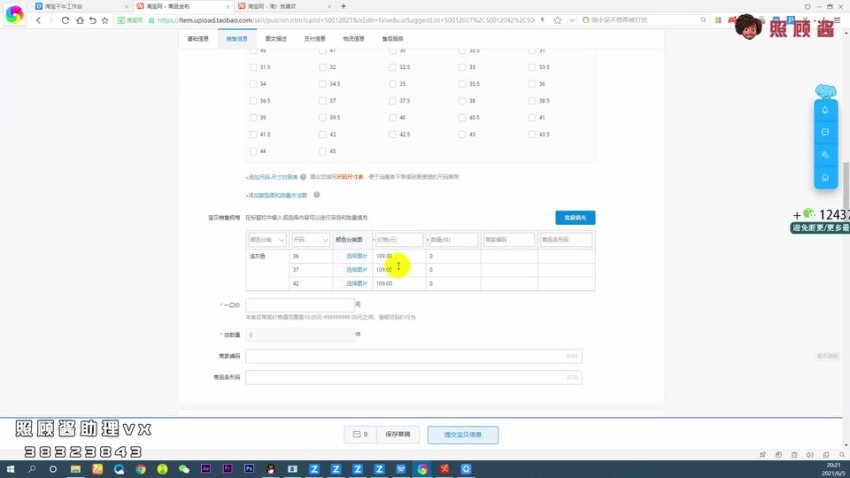Click the bell icon in right sidebar
Screen dimensions: 850x478
[825, 110]
